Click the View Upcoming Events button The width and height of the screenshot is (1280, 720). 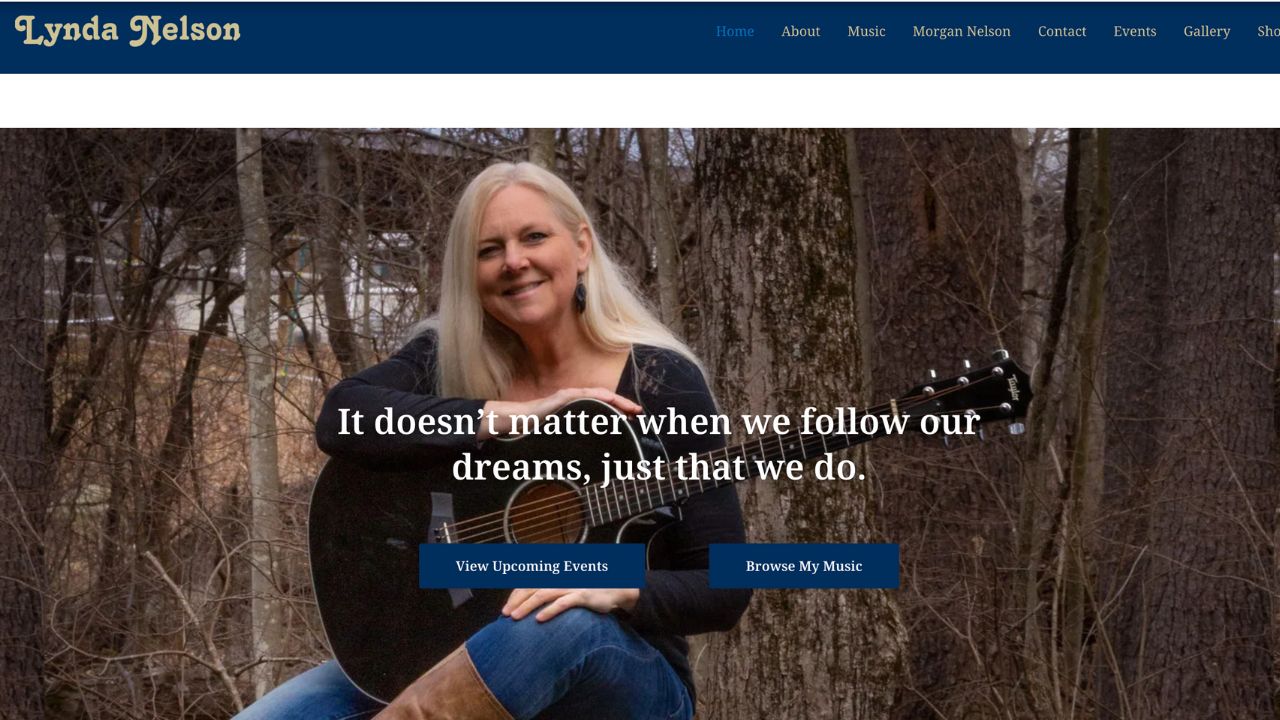coord(532,566)
